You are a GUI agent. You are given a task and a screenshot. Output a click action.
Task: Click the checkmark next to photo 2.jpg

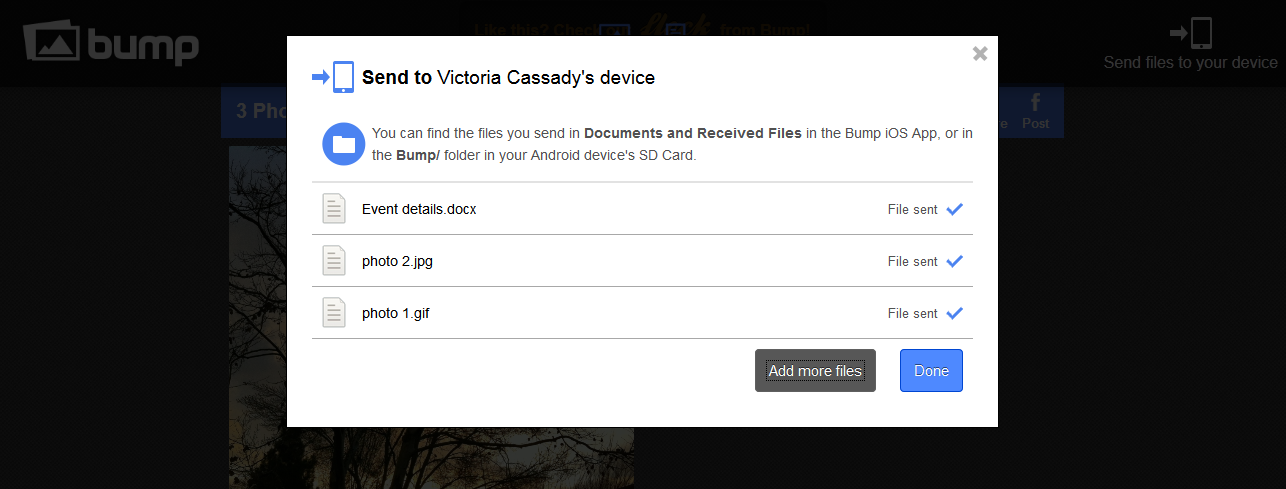tap(954, 261)
